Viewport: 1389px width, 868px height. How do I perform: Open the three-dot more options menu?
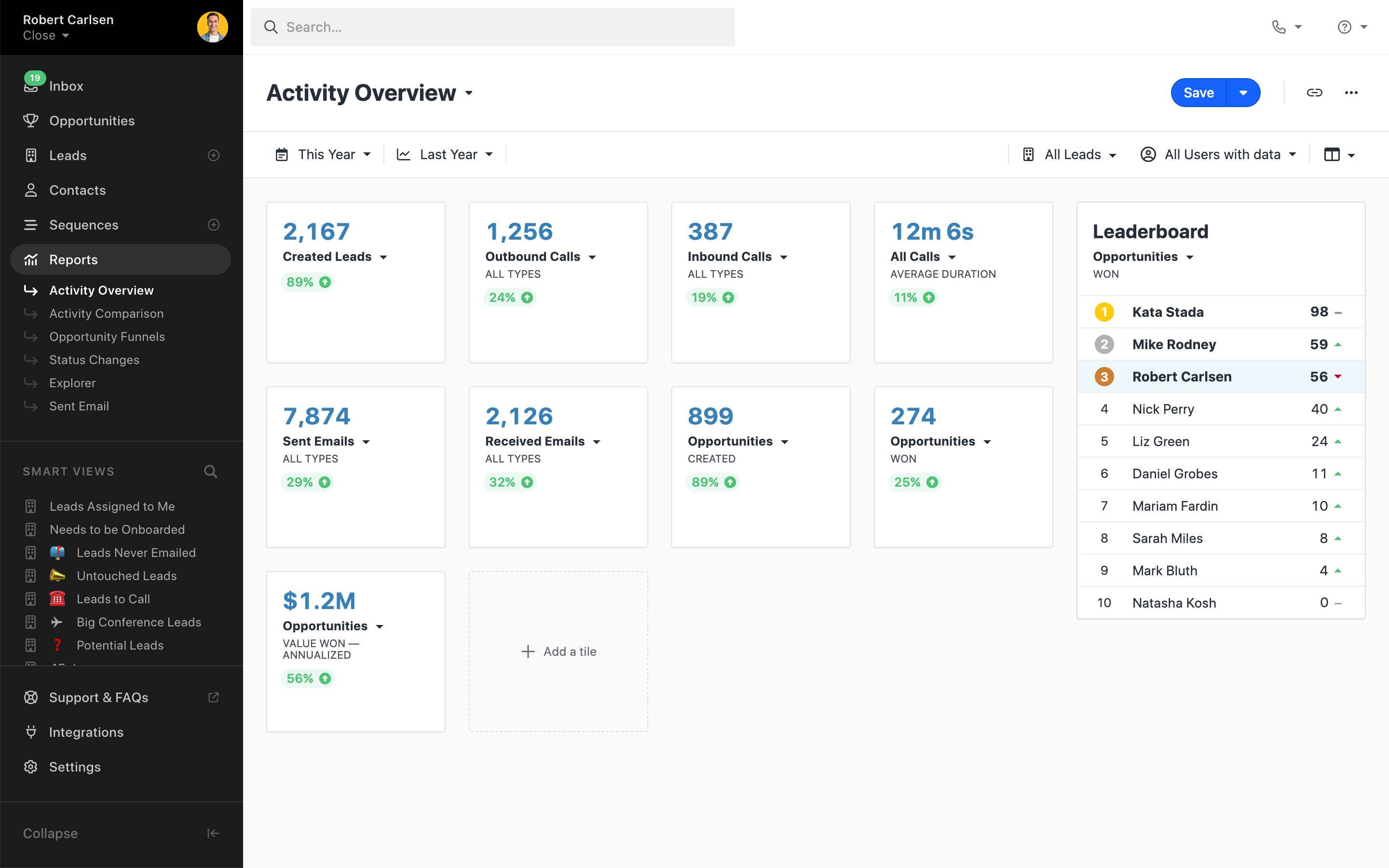click(1351, 93)
